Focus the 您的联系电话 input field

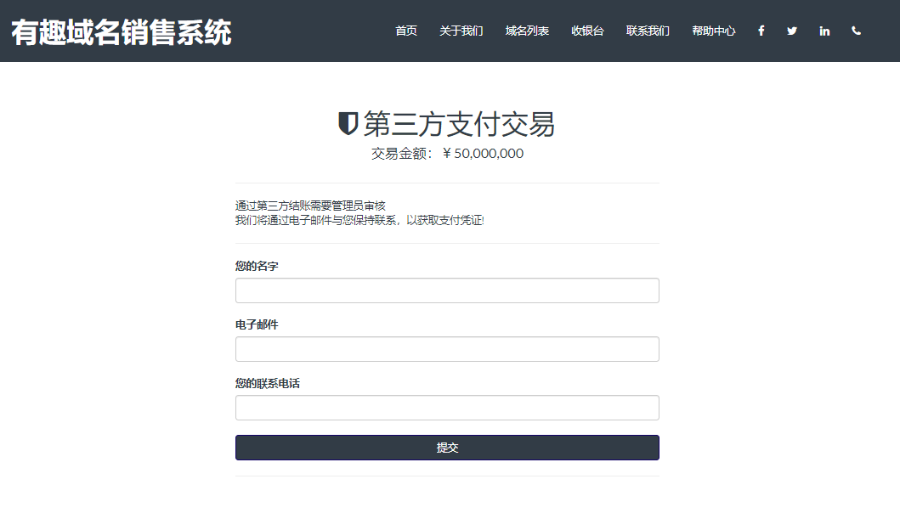tap(447, 407)
